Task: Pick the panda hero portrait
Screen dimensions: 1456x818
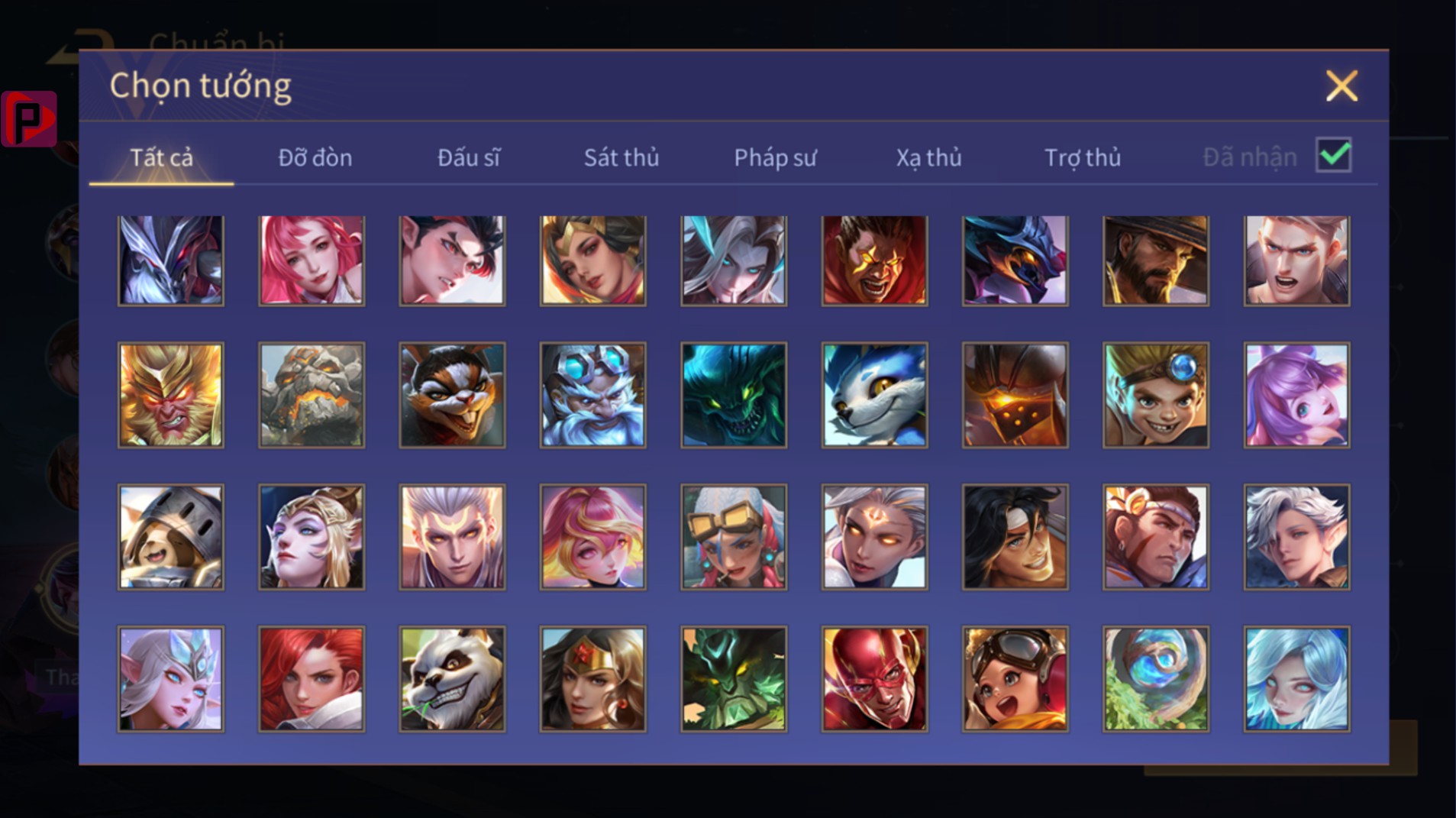Action: 452,679
